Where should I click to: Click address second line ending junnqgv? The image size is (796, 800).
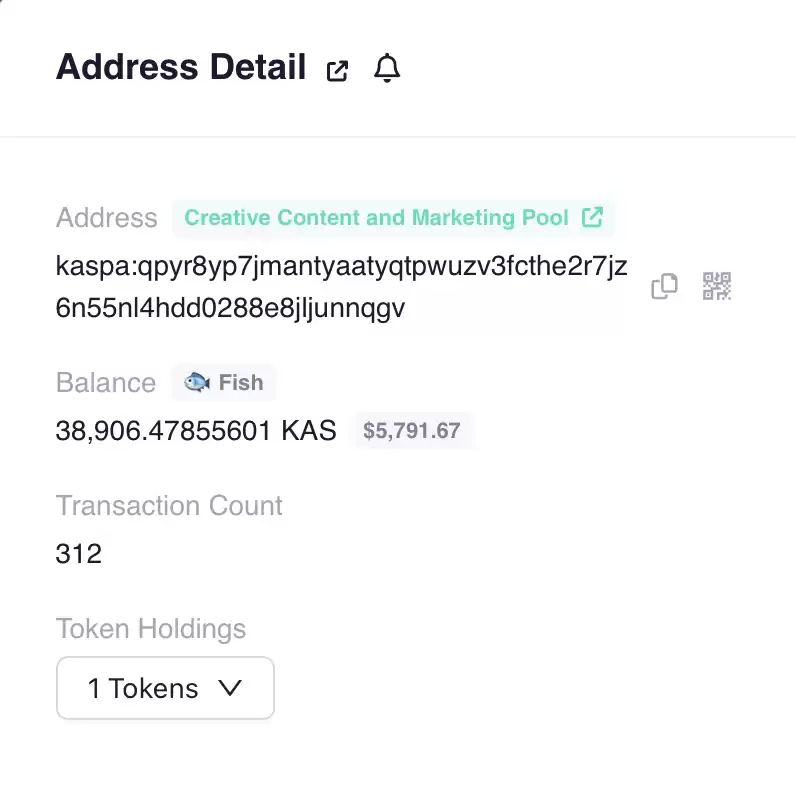point(230,308)
